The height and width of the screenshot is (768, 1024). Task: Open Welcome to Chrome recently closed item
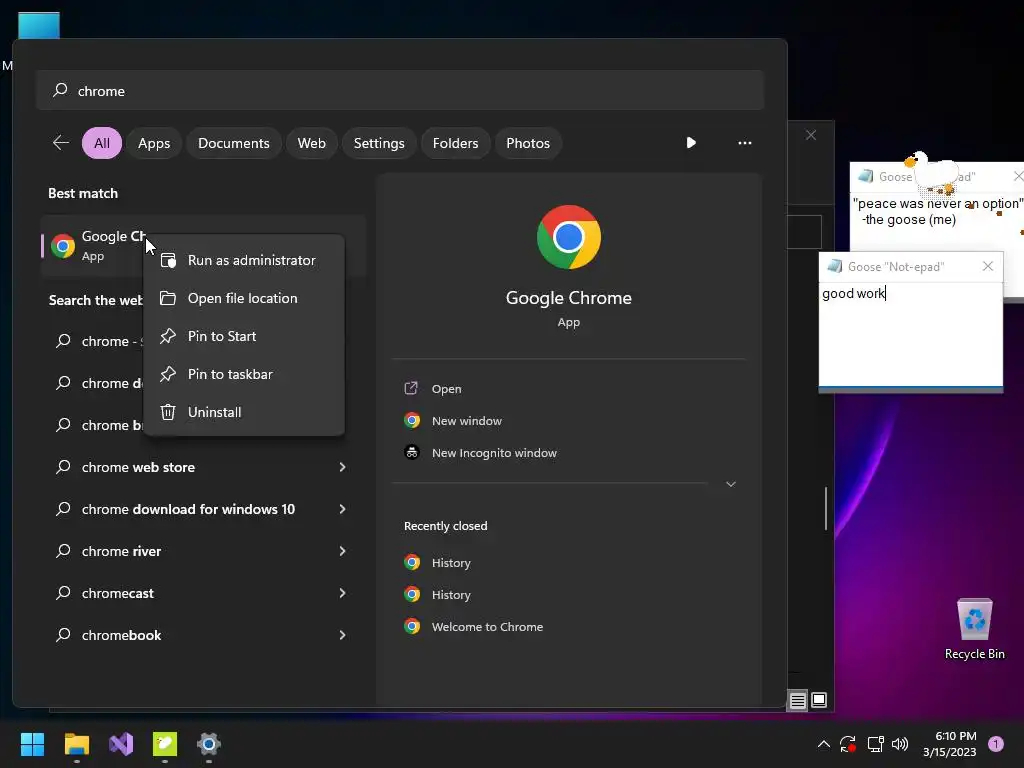point(487,626)
